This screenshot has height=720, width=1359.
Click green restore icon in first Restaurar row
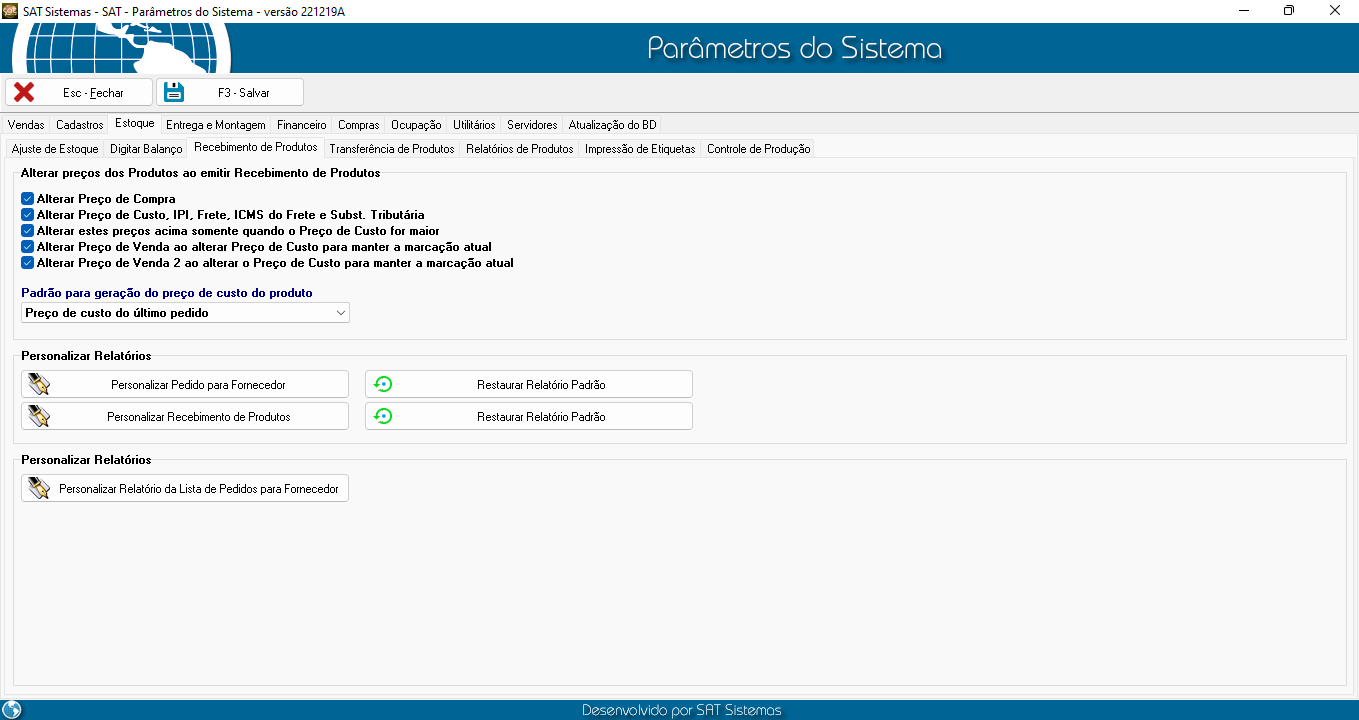(x=383, y=385)
